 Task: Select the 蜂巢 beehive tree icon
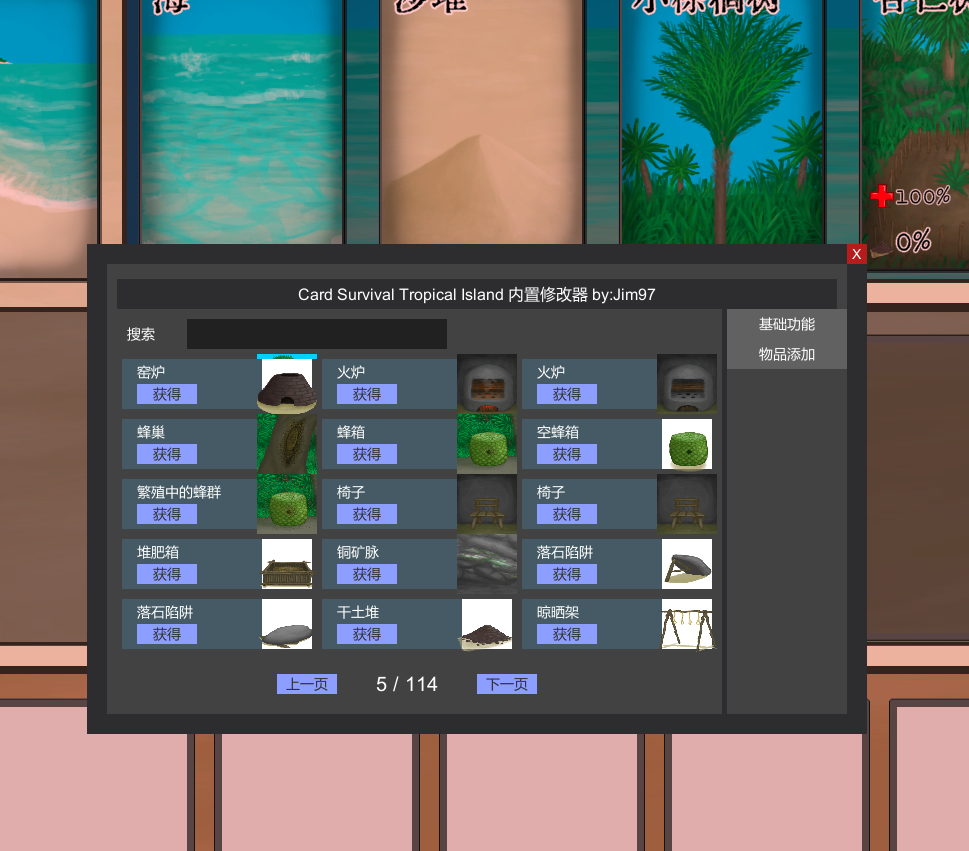tap(287, 444)
